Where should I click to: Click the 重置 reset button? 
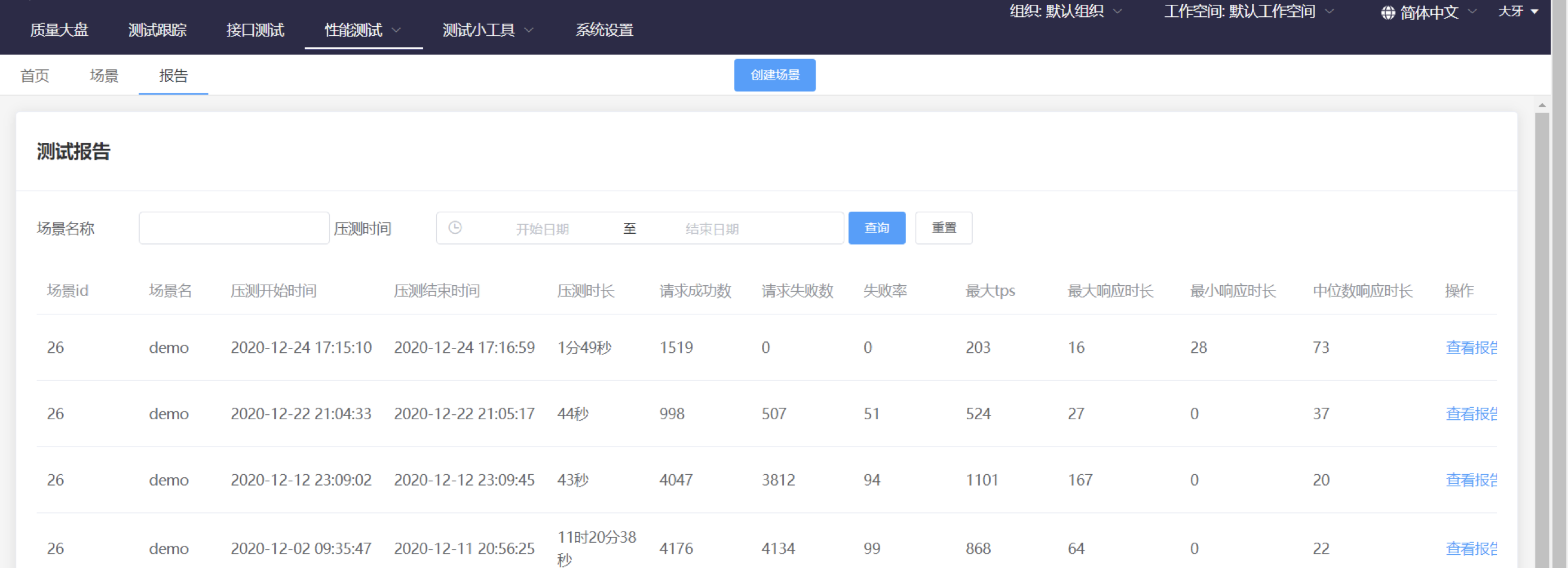(943, 228)
